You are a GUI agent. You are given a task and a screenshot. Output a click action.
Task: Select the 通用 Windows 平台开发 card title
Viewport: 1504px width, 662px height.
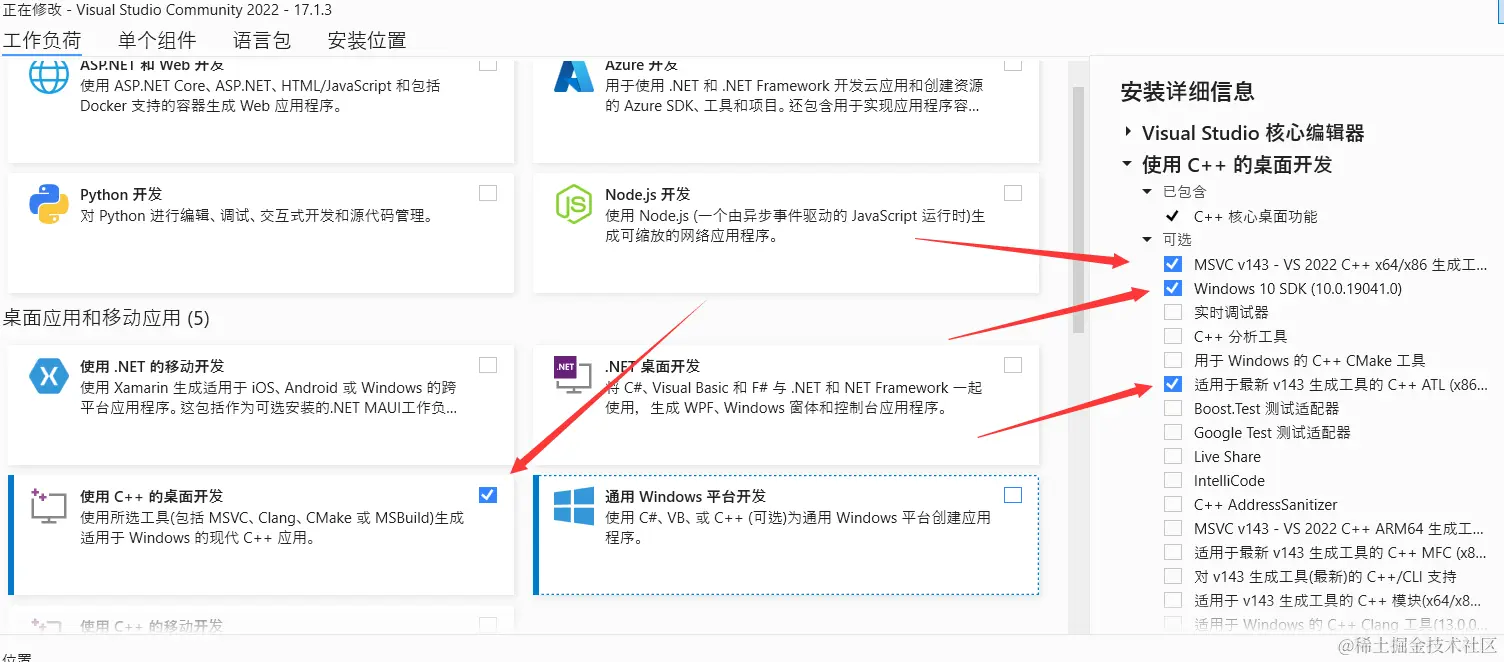tap(686, 496)
